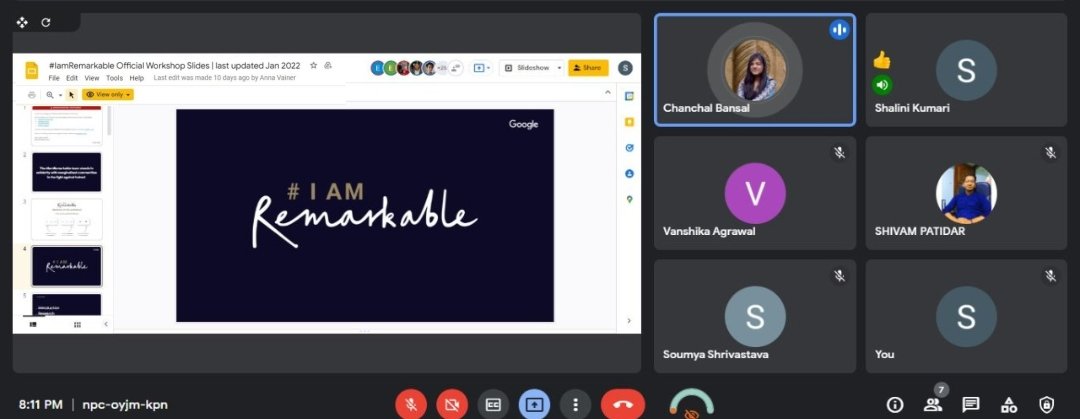Open the Tools menu
1080x419 pixels.
click(x=114, y=78)
